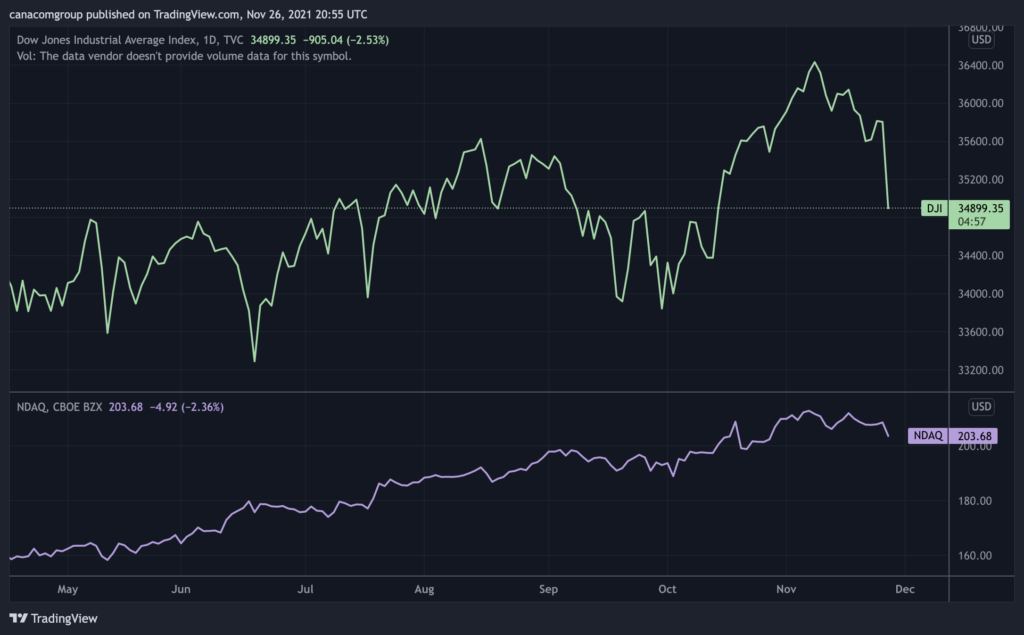The image size is (1024, 635).
Task: Click the Sep label on the time axis
Action: [x=549, y=589]
